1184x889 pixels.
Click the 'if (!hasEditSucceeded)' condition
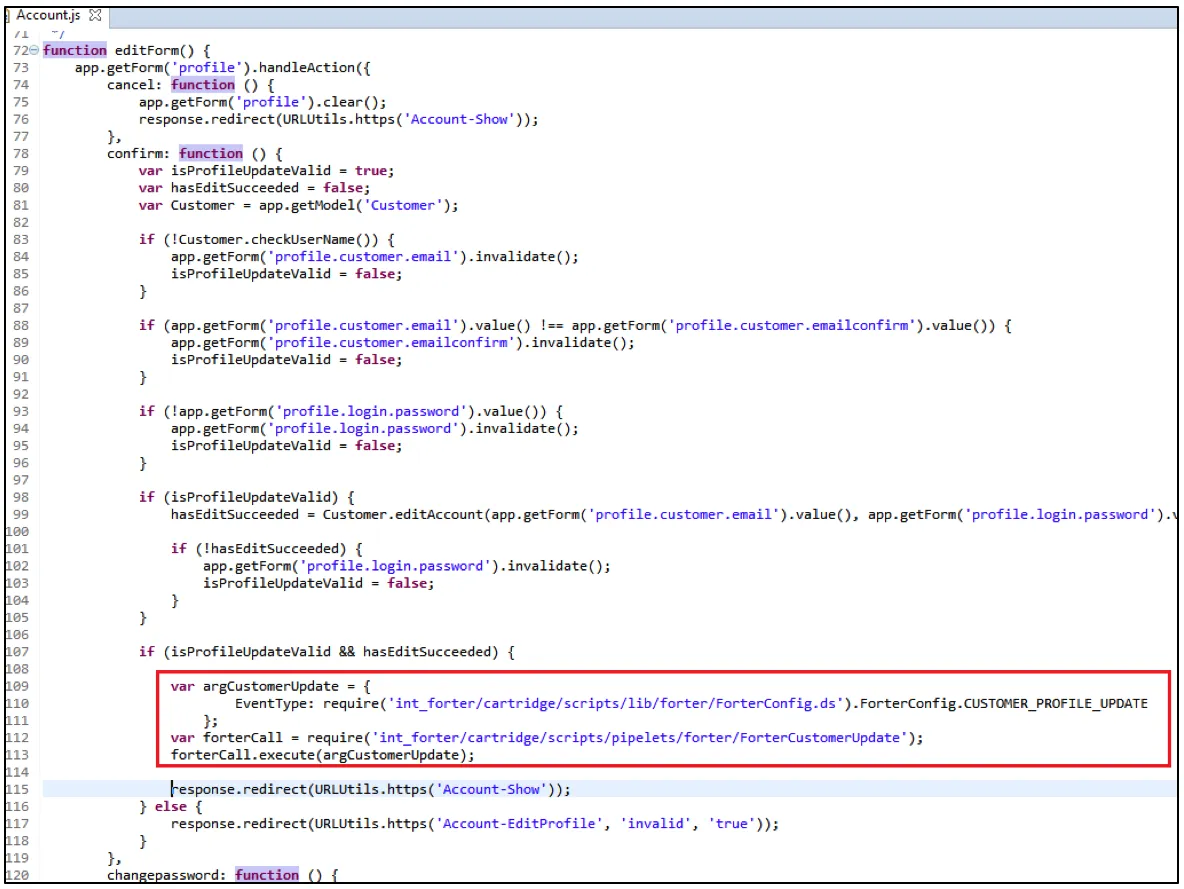tap(259, 549)
